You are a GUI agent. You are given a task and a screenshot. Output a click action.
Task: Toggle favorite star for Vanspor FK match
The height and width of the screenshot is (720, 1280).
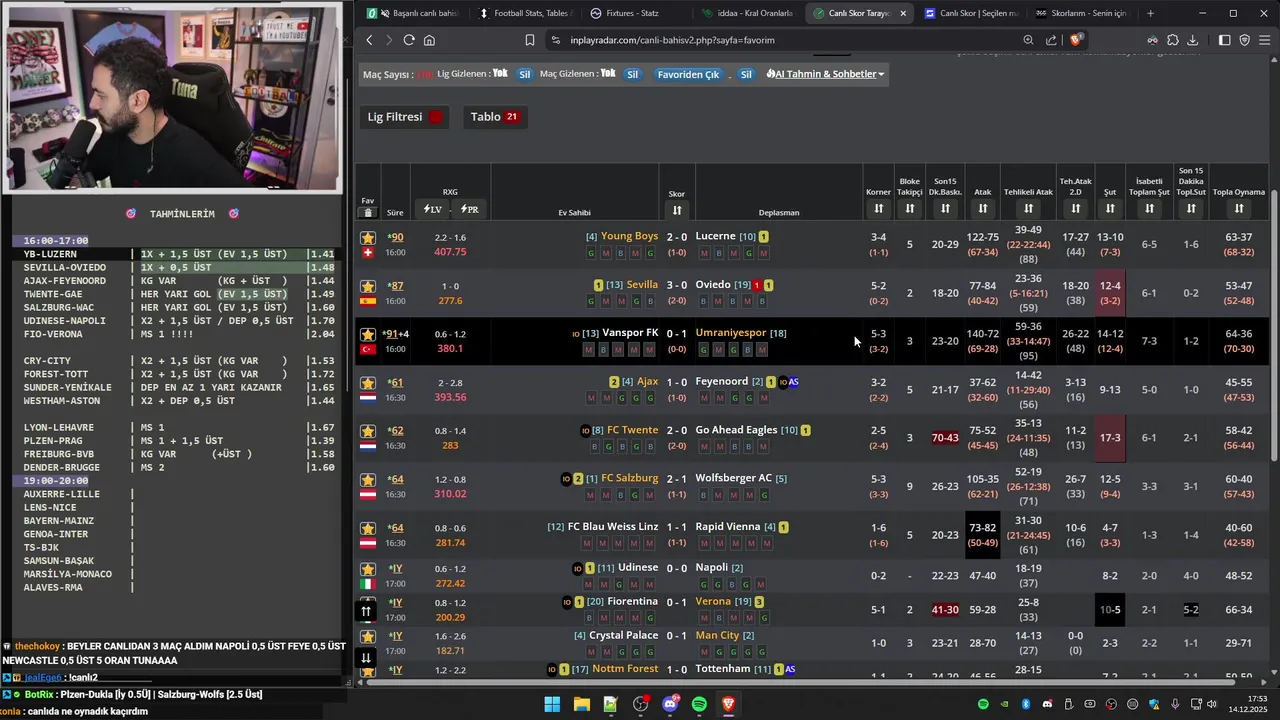click(x=368, y=334)
